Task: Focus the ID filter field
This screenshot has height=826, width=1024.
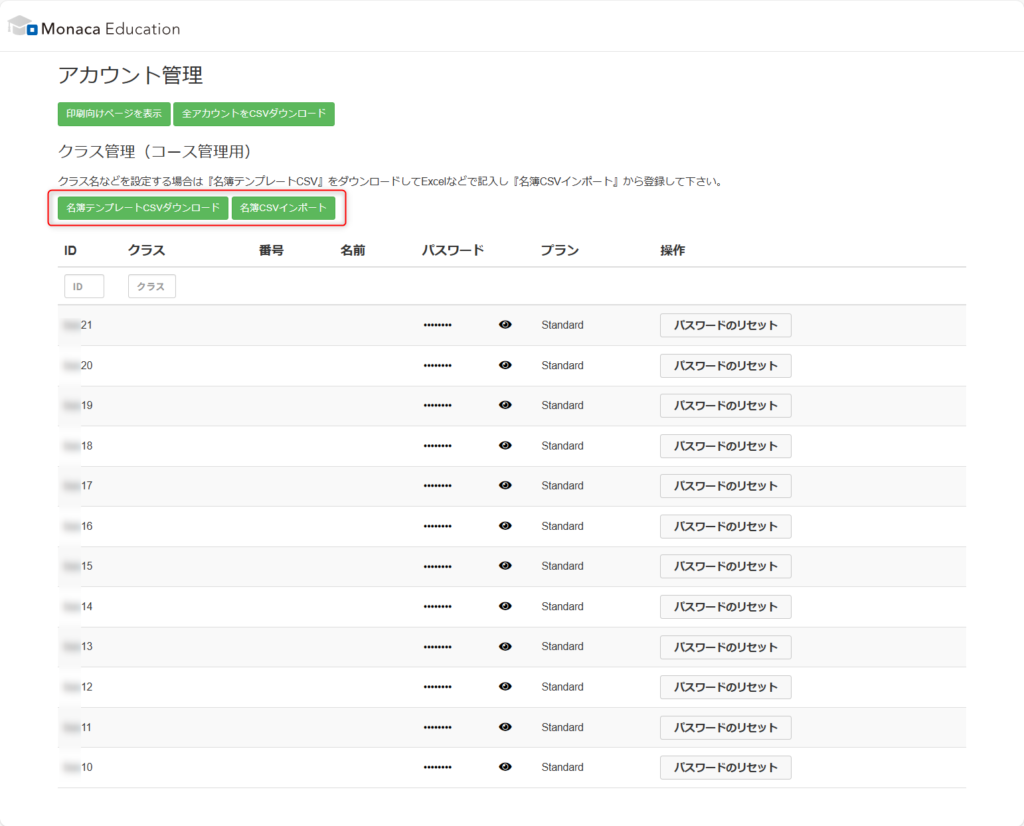Action: pos(84,286)
